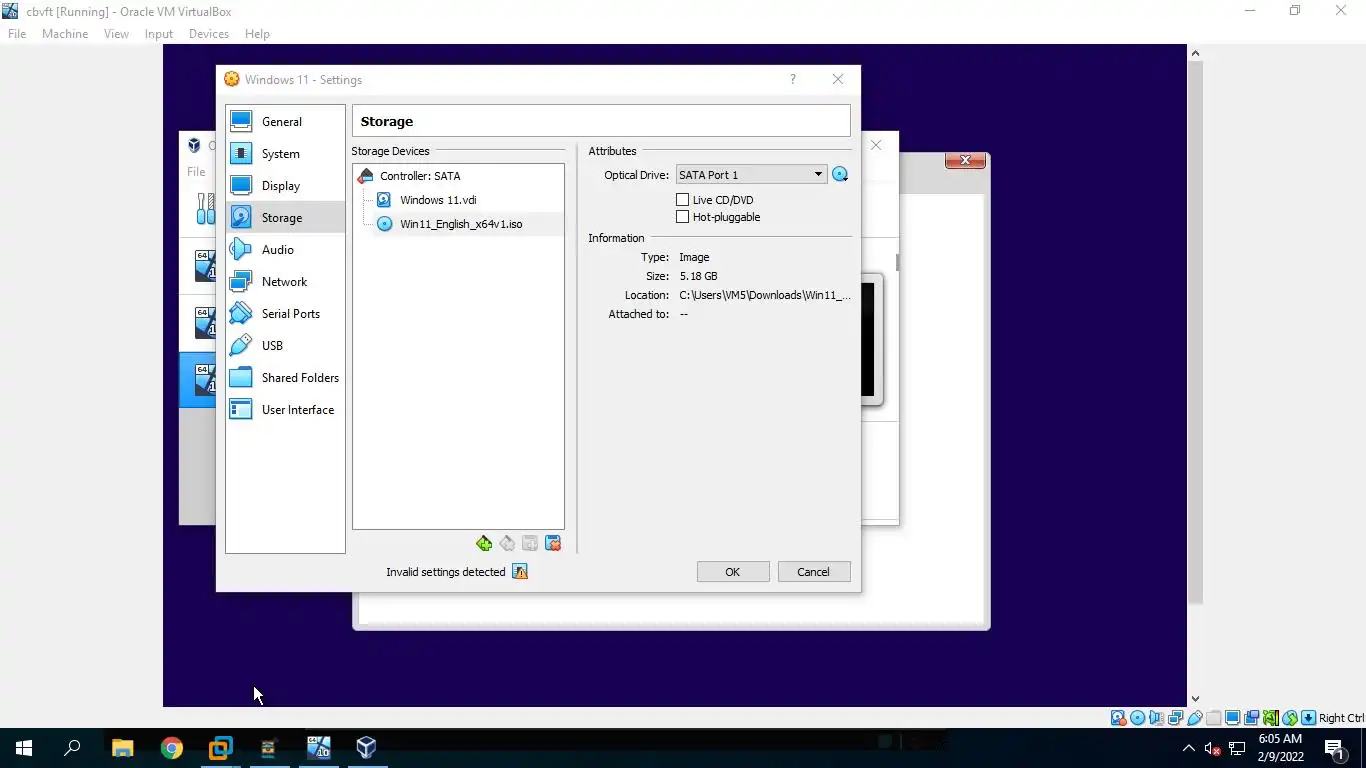Click the grey shared folders indicator in status bar
This screenshot has height=768, width=1366.
tap(1213, 718)
